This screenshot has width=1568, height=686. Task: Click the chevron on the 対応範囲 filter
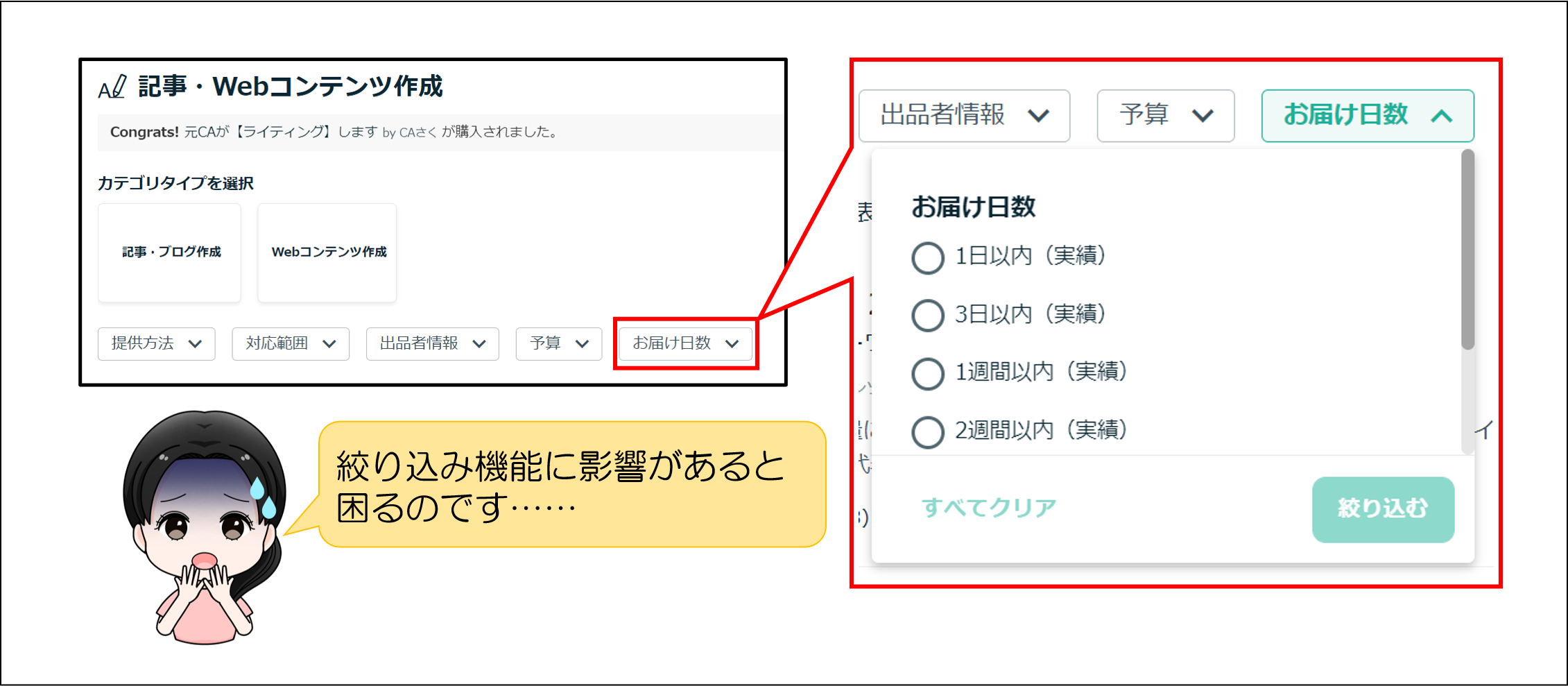tap(330, 343)
